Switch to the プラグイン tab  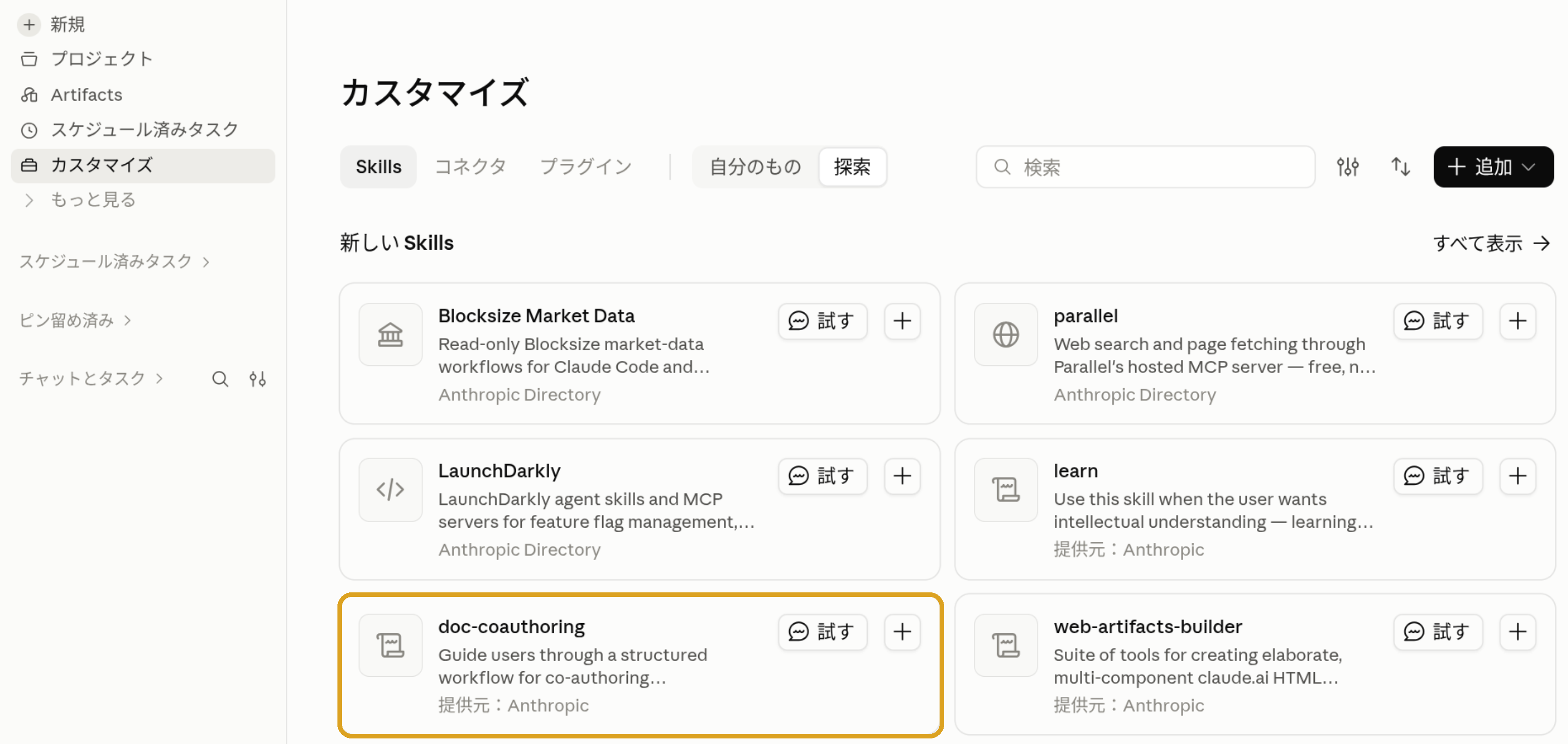pyautogui.click(x=585, y=167)
